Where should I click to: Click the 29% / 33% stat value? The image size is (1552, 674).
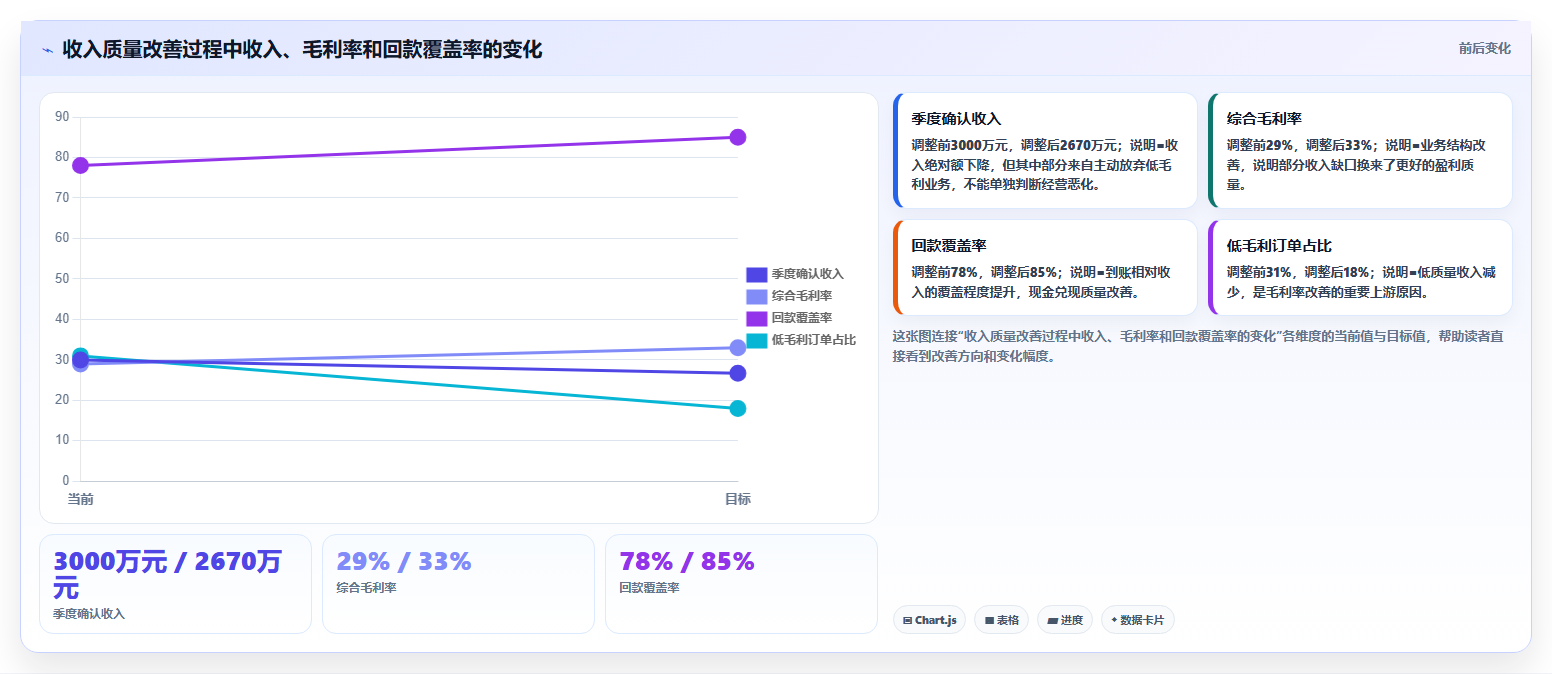click(404, 562)
